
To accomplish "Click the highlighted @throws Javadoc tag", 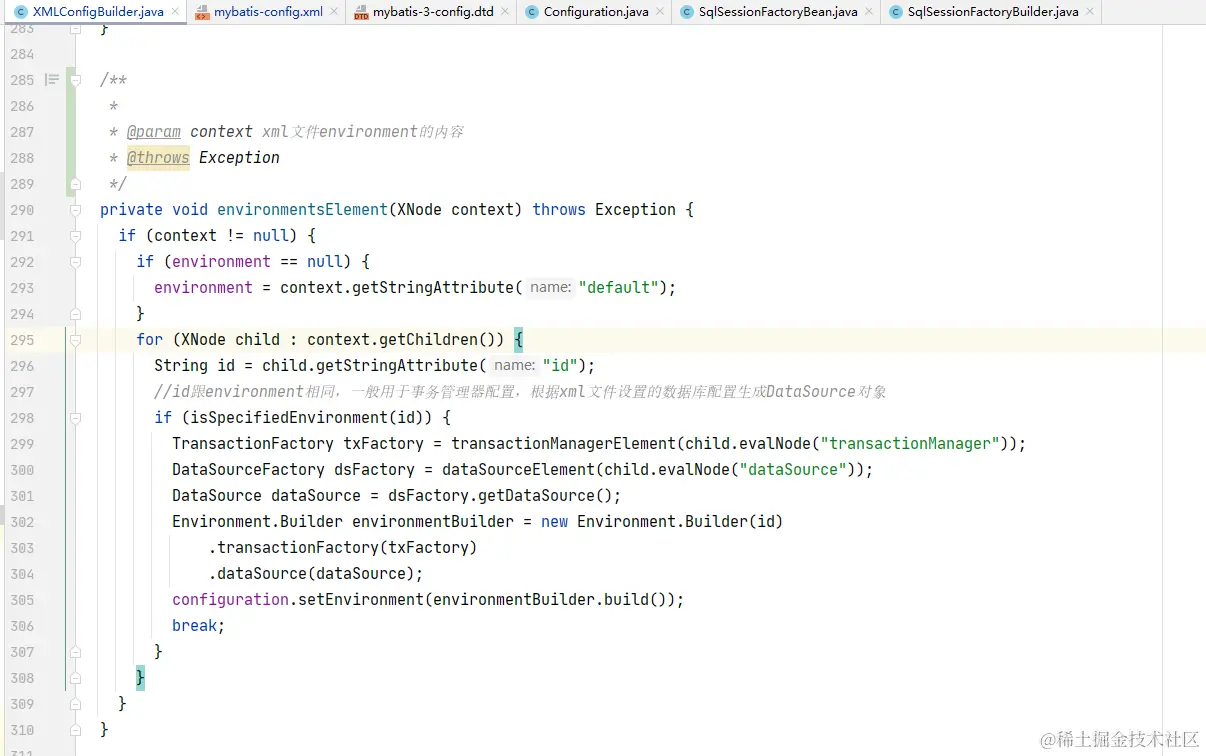I will (158, 158).
